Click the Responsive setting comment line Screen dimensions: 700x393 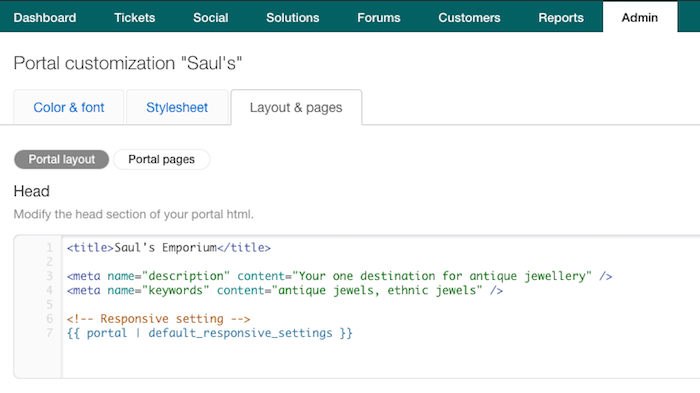[x=158, y=319]
